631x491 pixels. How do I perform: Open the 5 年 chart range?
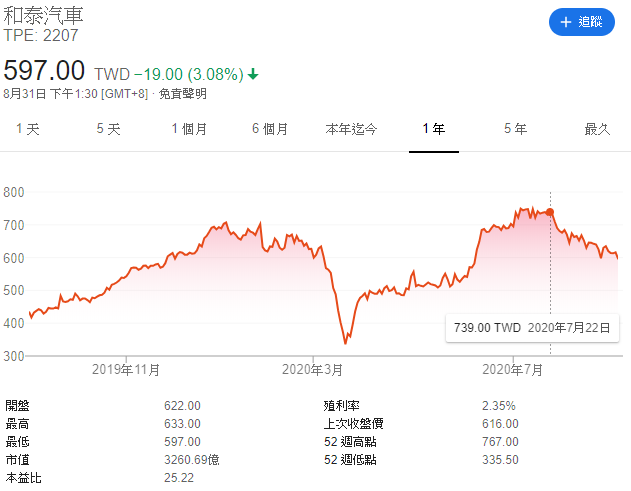coord(516,129)
